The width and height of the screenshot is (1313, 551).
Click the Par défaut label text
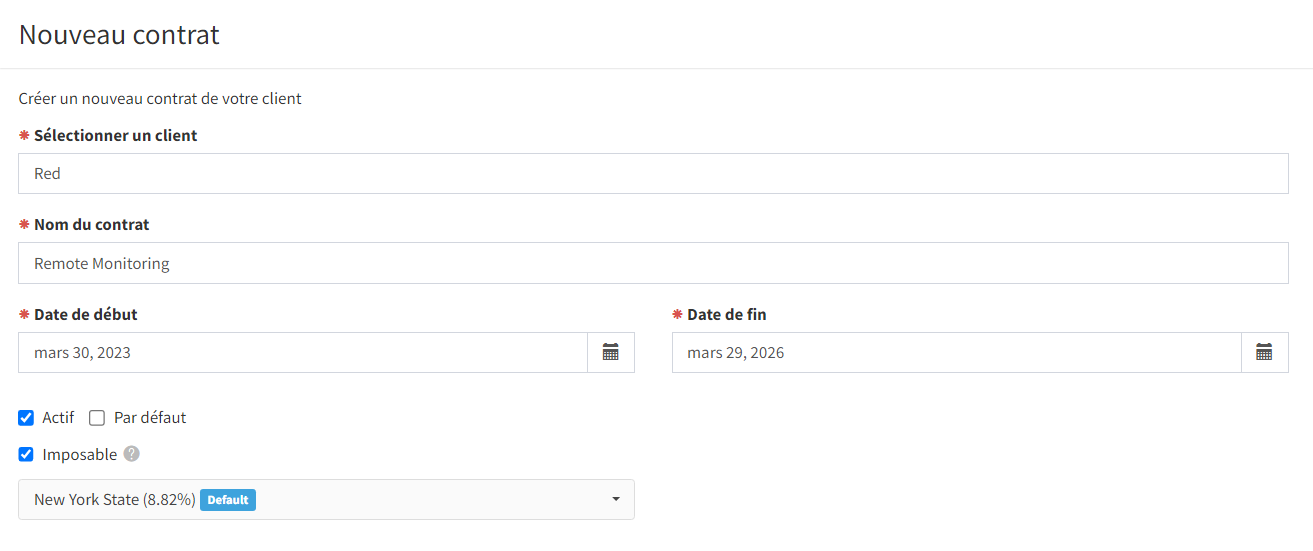tap(150, 418)
